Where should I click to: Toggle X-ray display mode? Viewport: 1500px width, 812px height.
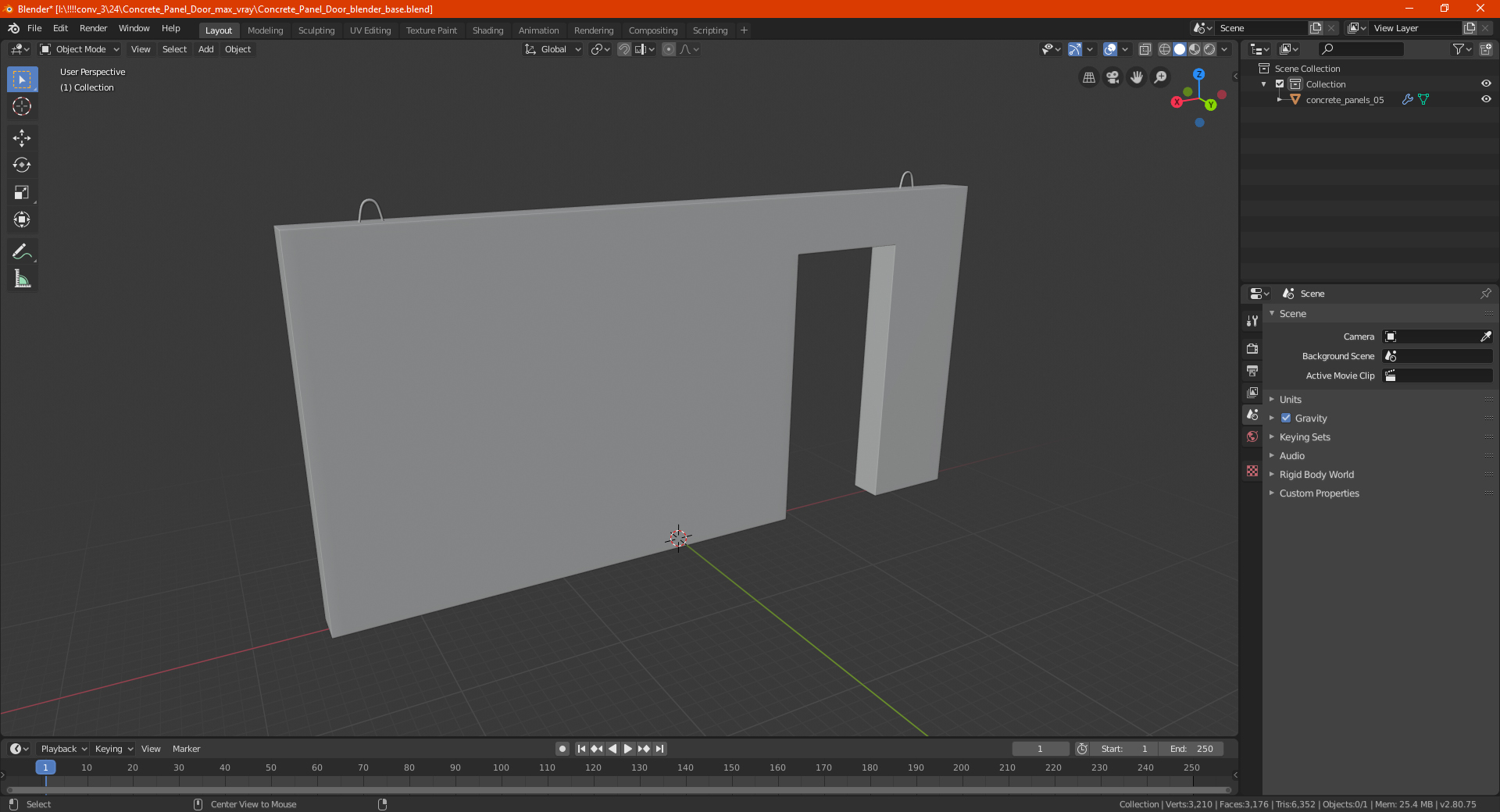pos(1145,49)
